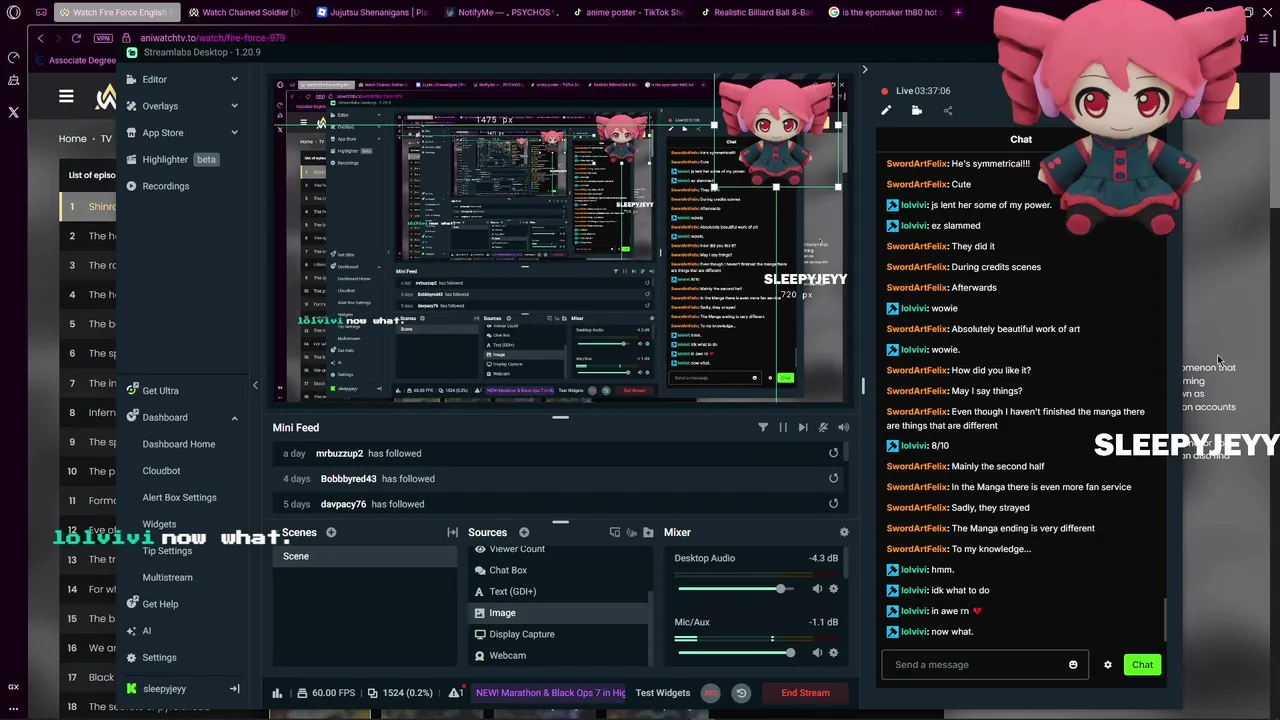Collapse the Dashboard submenu chevron
The width and height of the screenshot is (1280, 720).
234,418
